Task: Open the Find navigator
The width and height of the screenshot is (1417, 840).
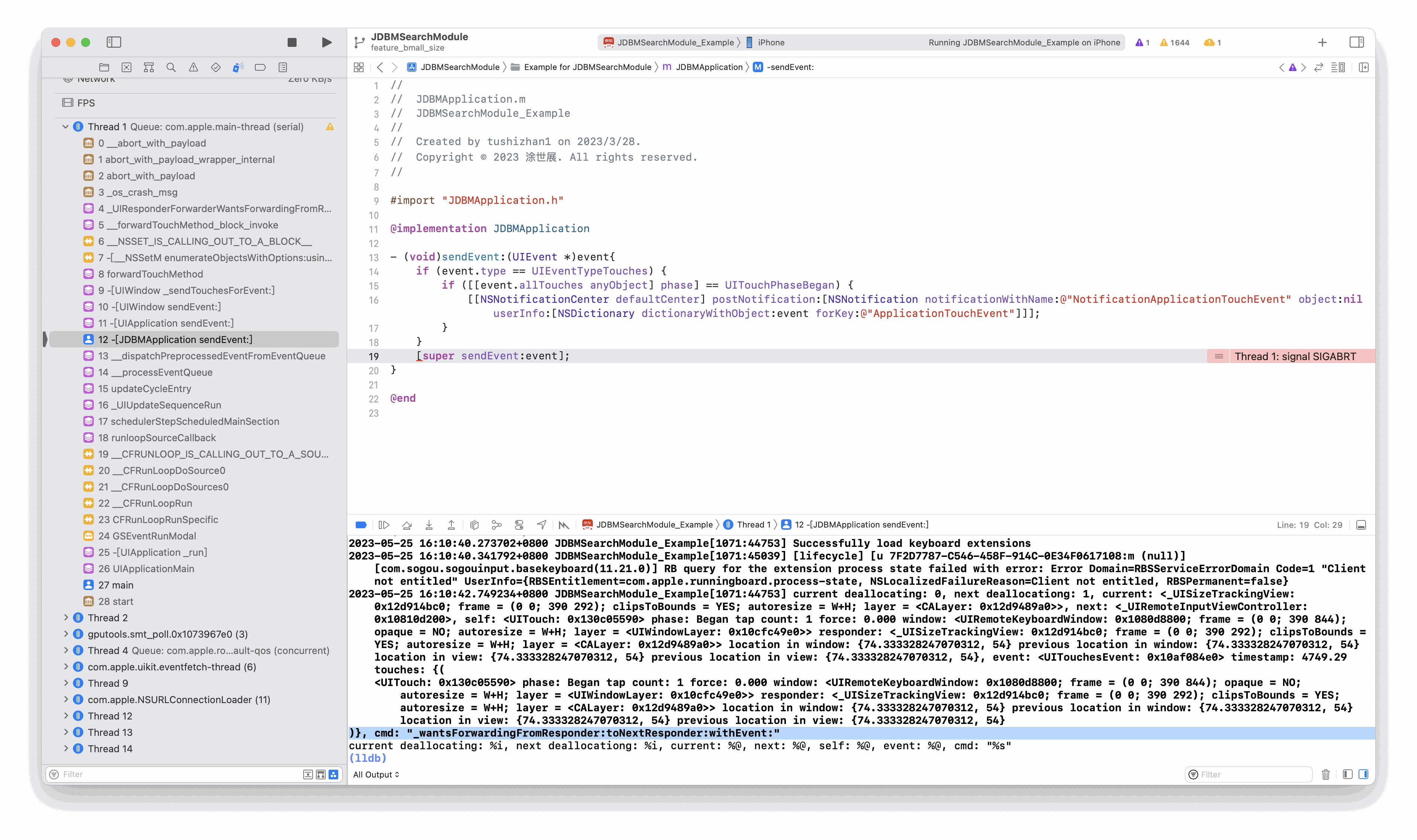Action: click(x=171, y=67)
